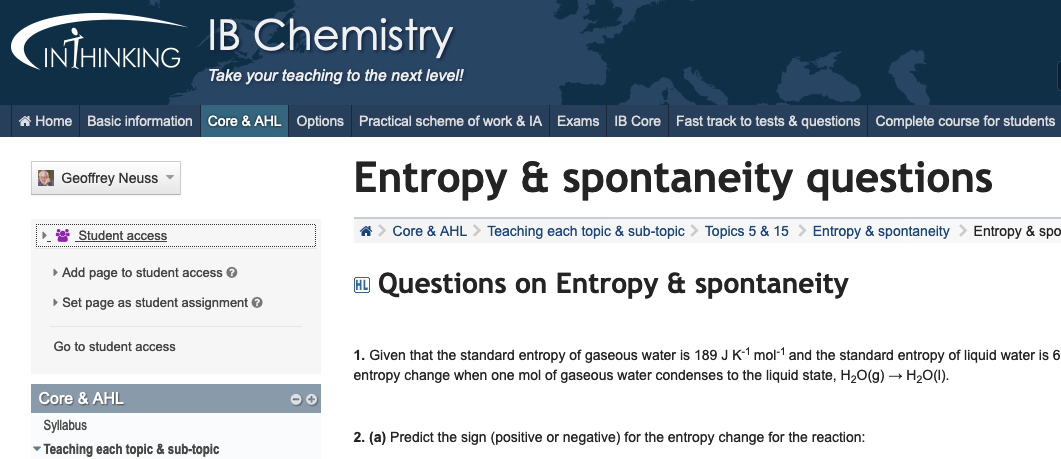Click the breadcrumb home icon
Screen dimensions: 1061x459
click(366, 231)
